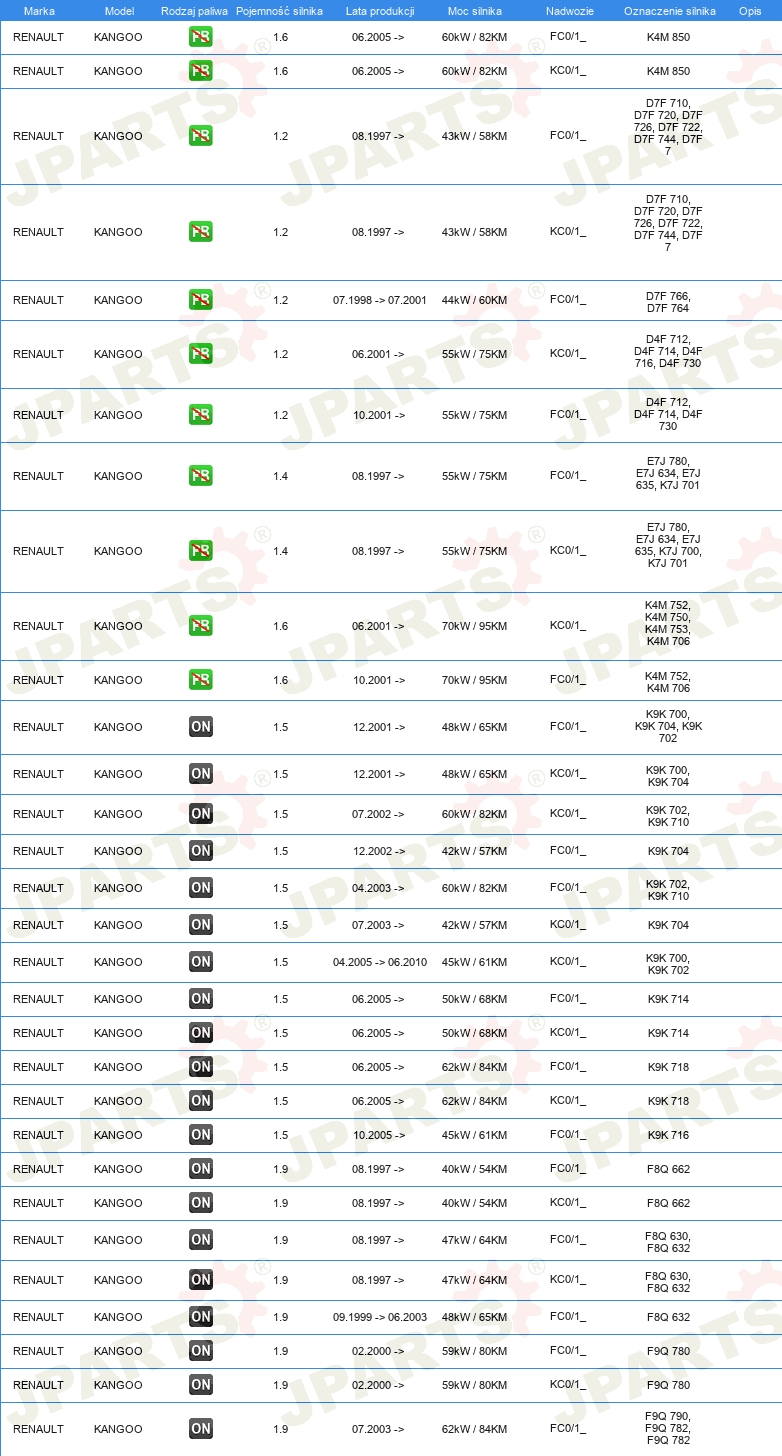Viewport: 782px width, 1456px height.
Task: Click the ON icon in the 04.2003 60kW / 82KM row
Action: (x=201, y=888)
